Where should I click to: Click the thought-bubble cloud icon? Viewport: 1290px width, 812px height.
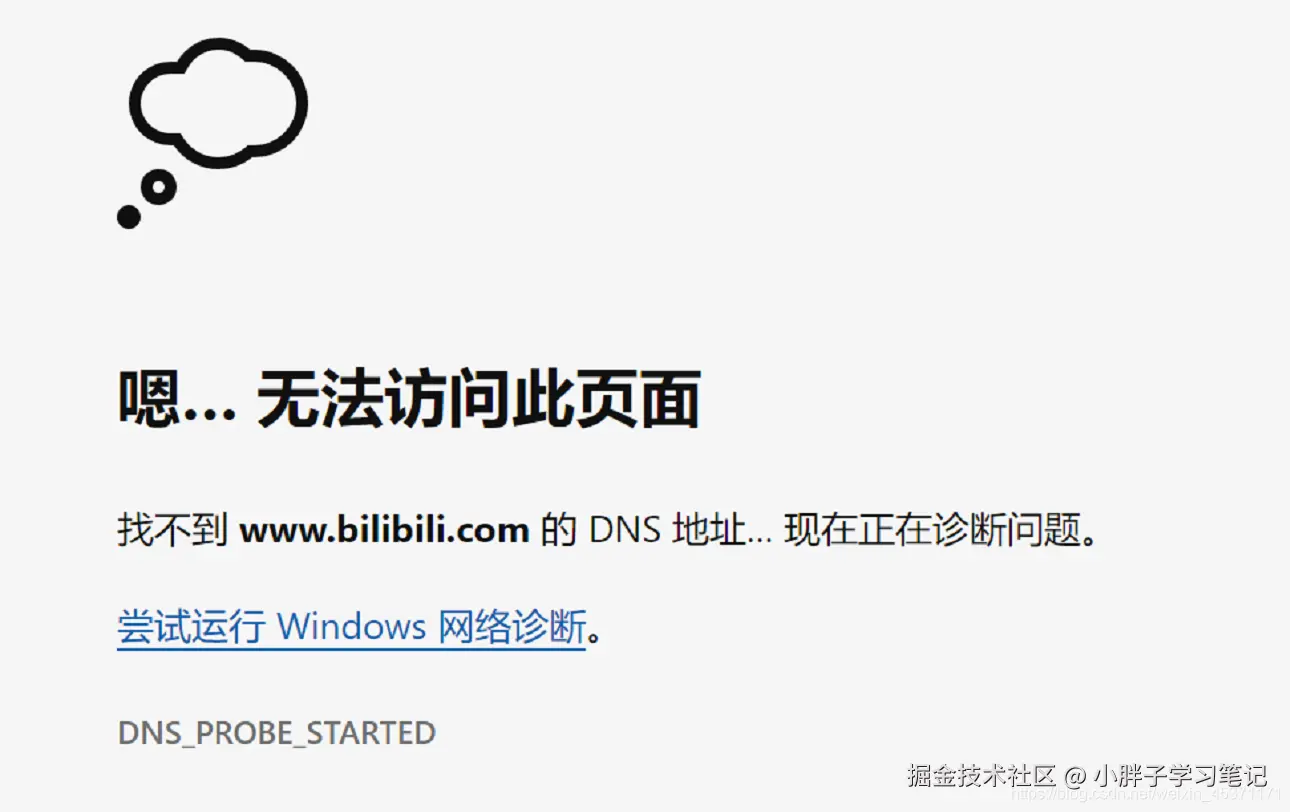218,102
